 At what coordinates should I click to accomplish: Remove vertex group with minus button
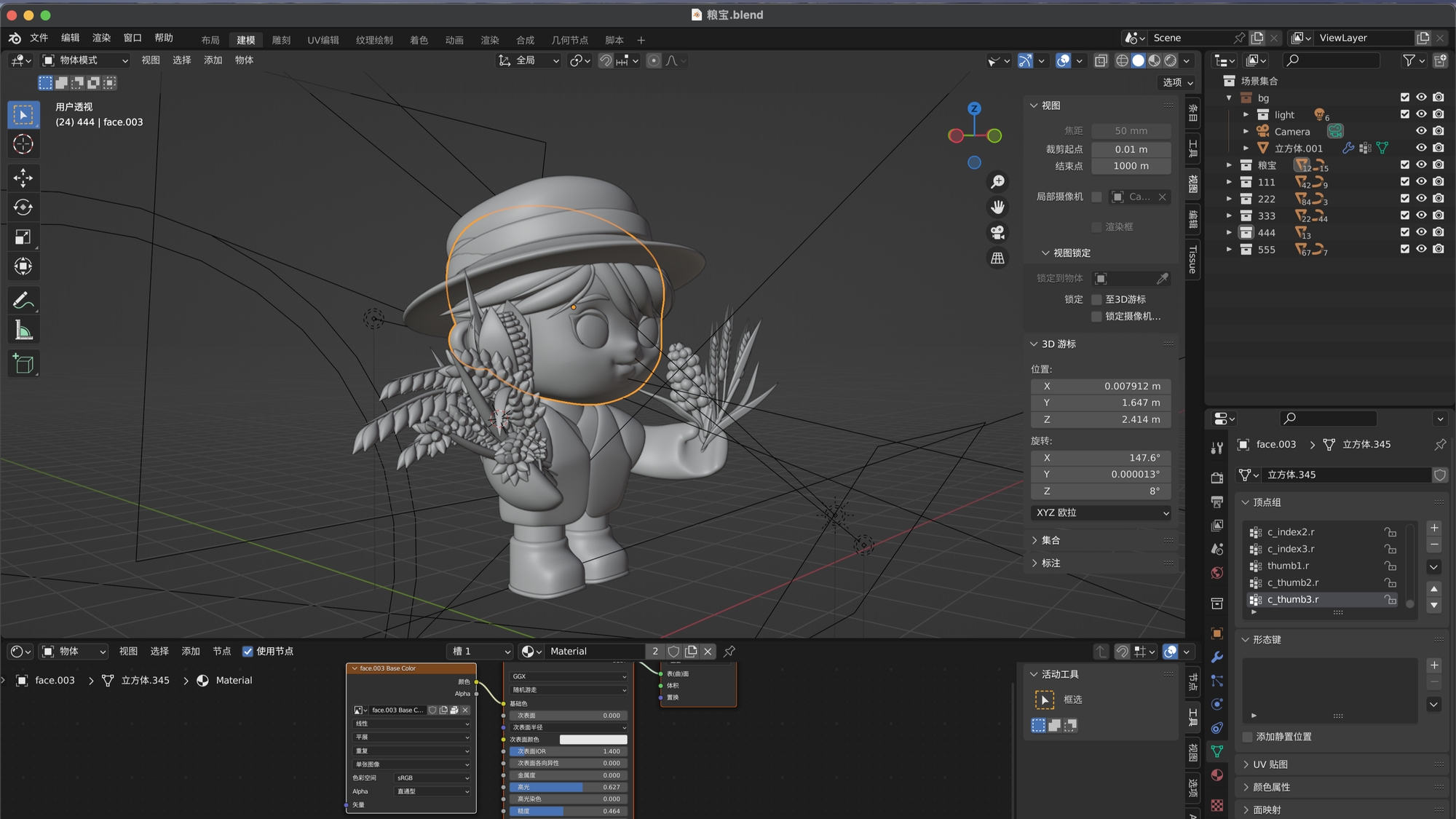[x=1434, y=545]
